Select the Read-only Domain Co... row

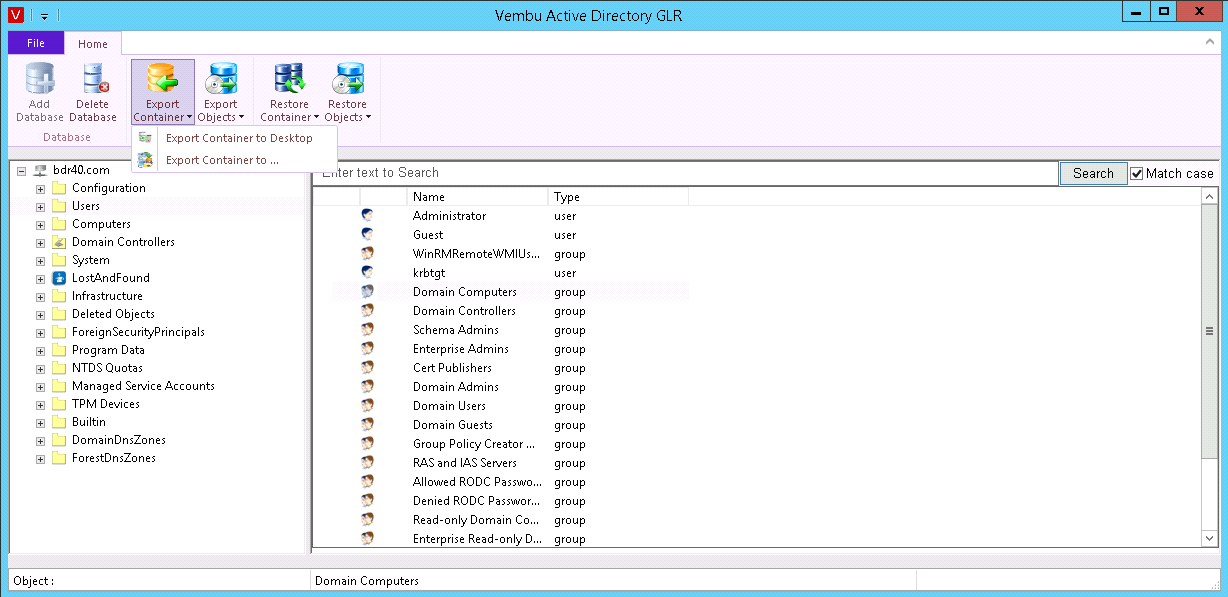coord(510,520)
